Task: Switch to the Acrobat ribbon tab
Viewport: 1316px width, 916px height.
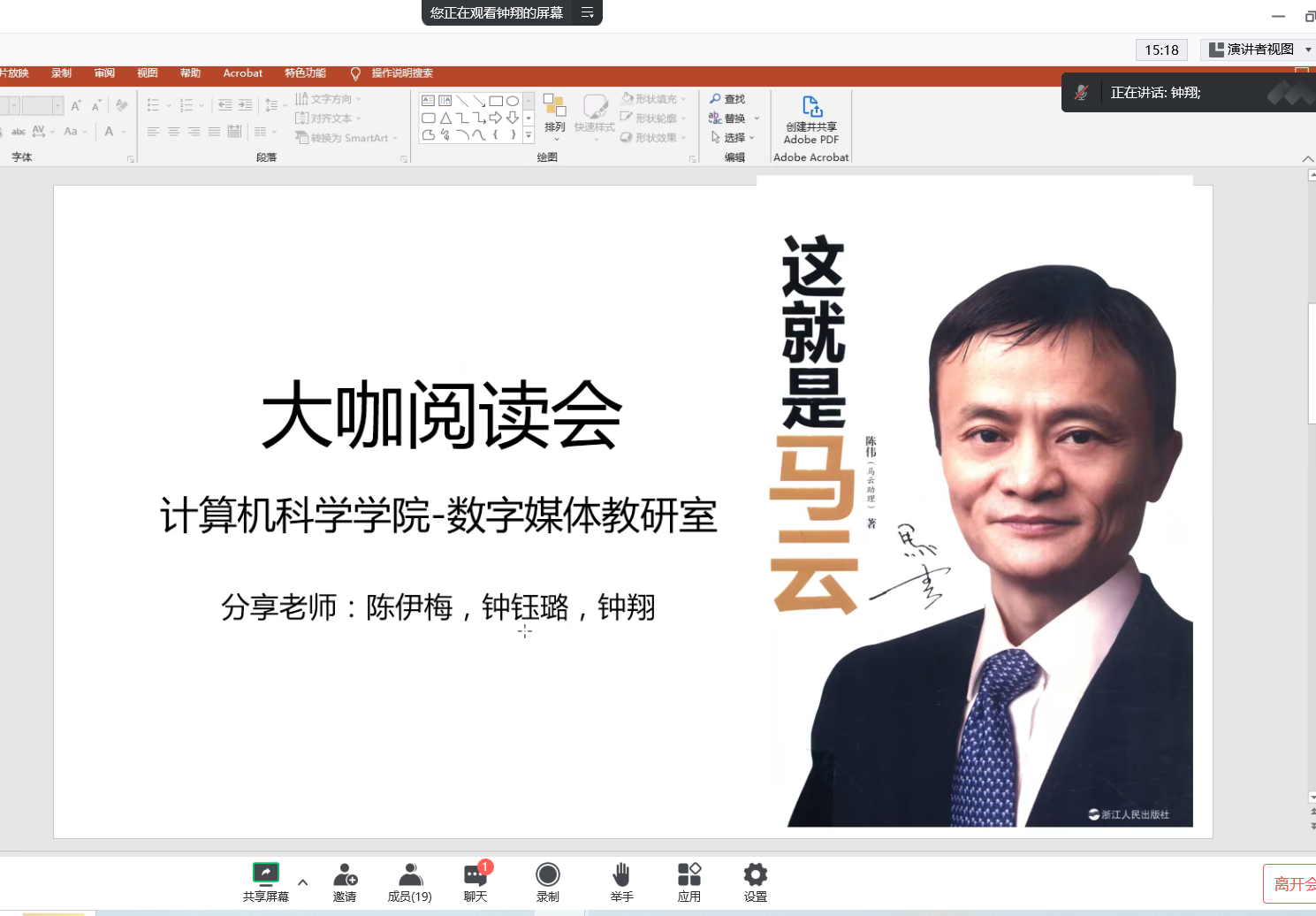Action: [243, 73]
